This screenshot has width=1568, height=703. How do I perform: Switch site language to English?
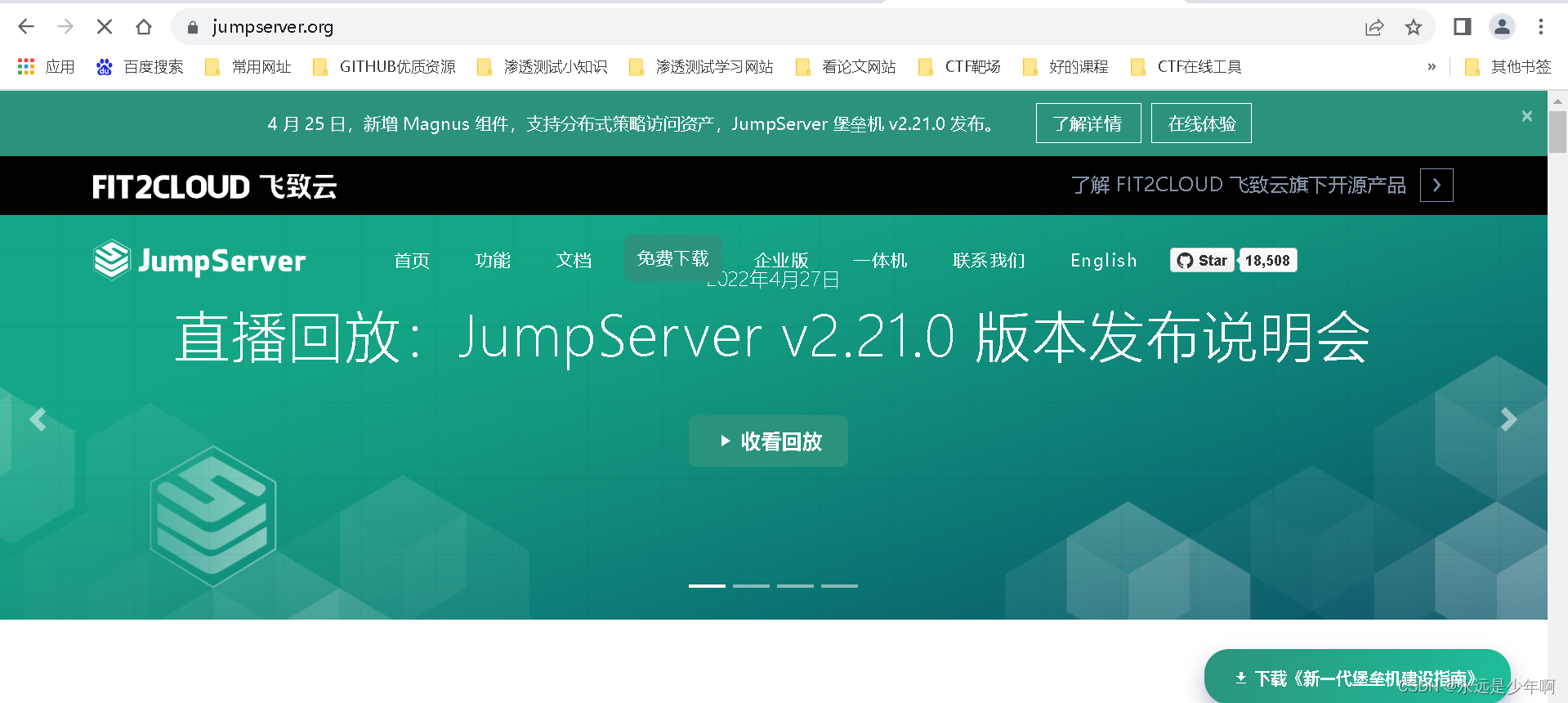[x=1104, y=260]
